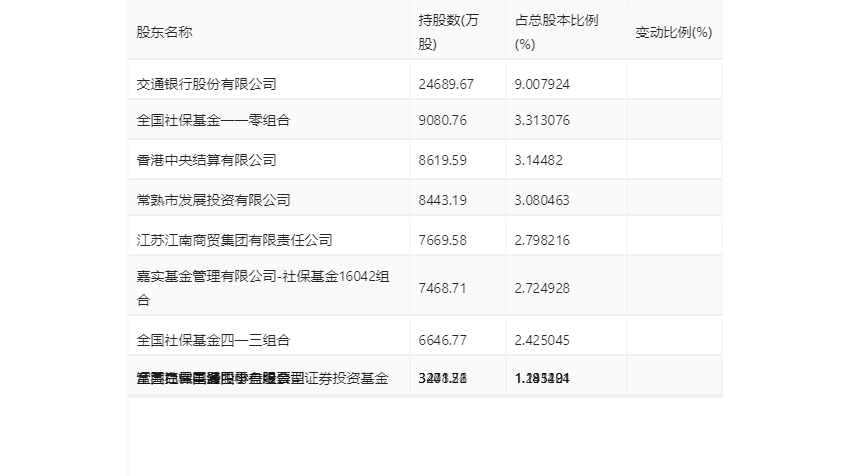
Task: Click the 持股数(万股) column header
Action: [448, 32]
